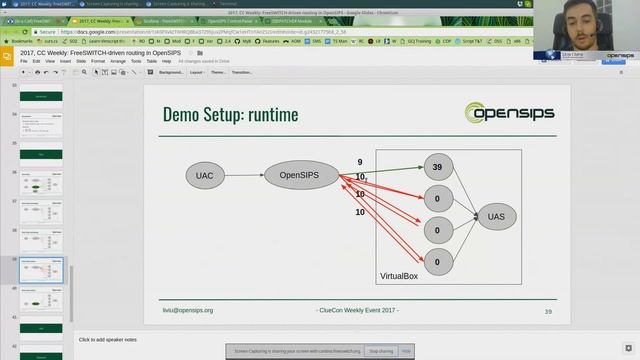Open the CDP bookmark

click(x=443, y=41)
